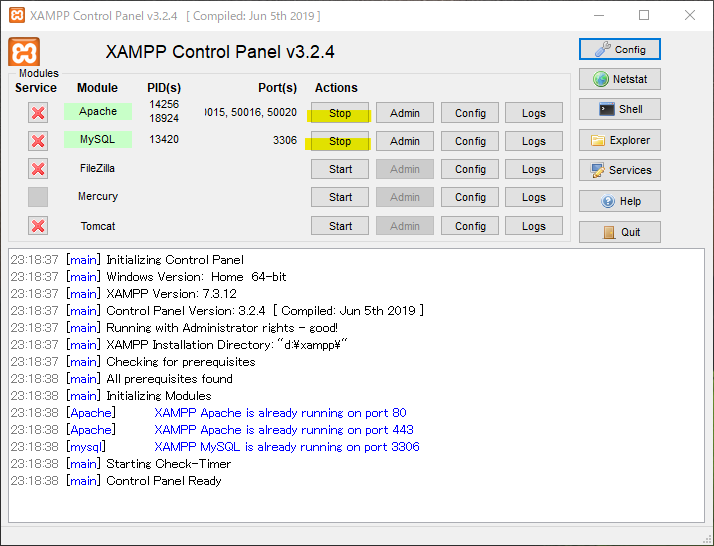Toggle the FileZilla service install checkbox

38,169
